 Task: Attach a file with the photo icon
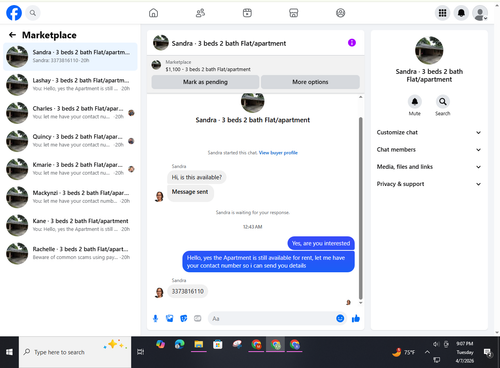(x=170, y=319)
